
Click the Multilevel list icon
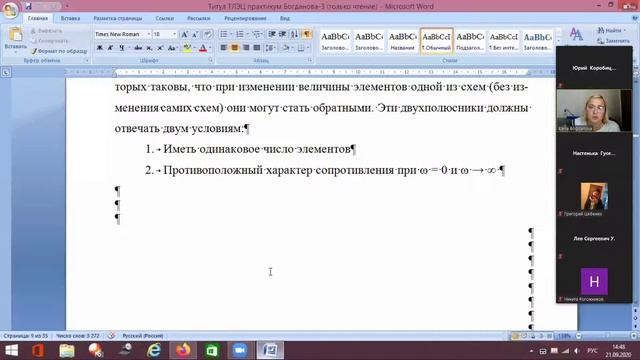pos(256,34)
